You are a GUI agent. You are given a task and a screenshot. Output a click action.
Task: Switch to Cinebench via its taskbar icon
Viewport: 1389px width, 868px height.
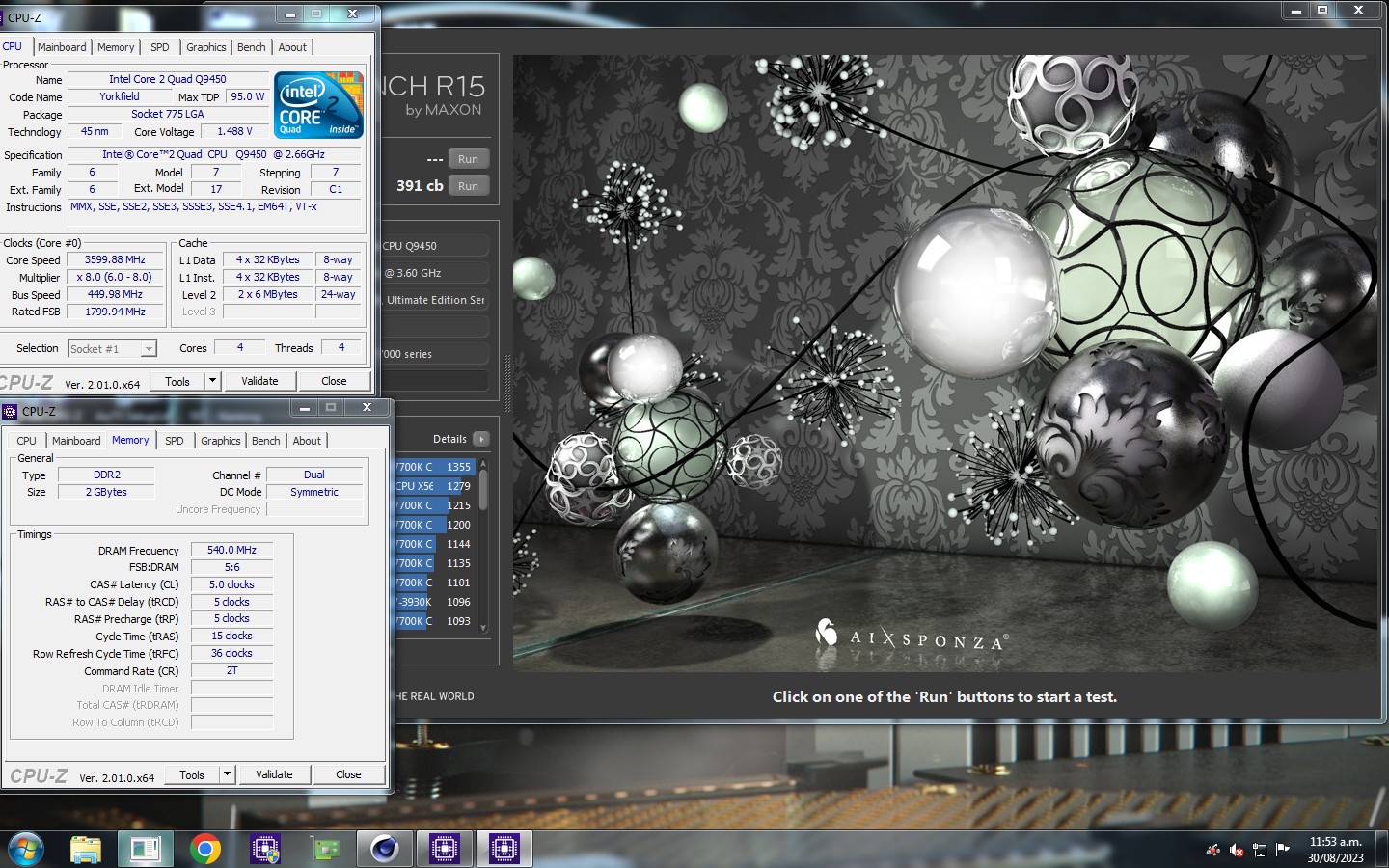pyautogui.click(x=385, y=849)
